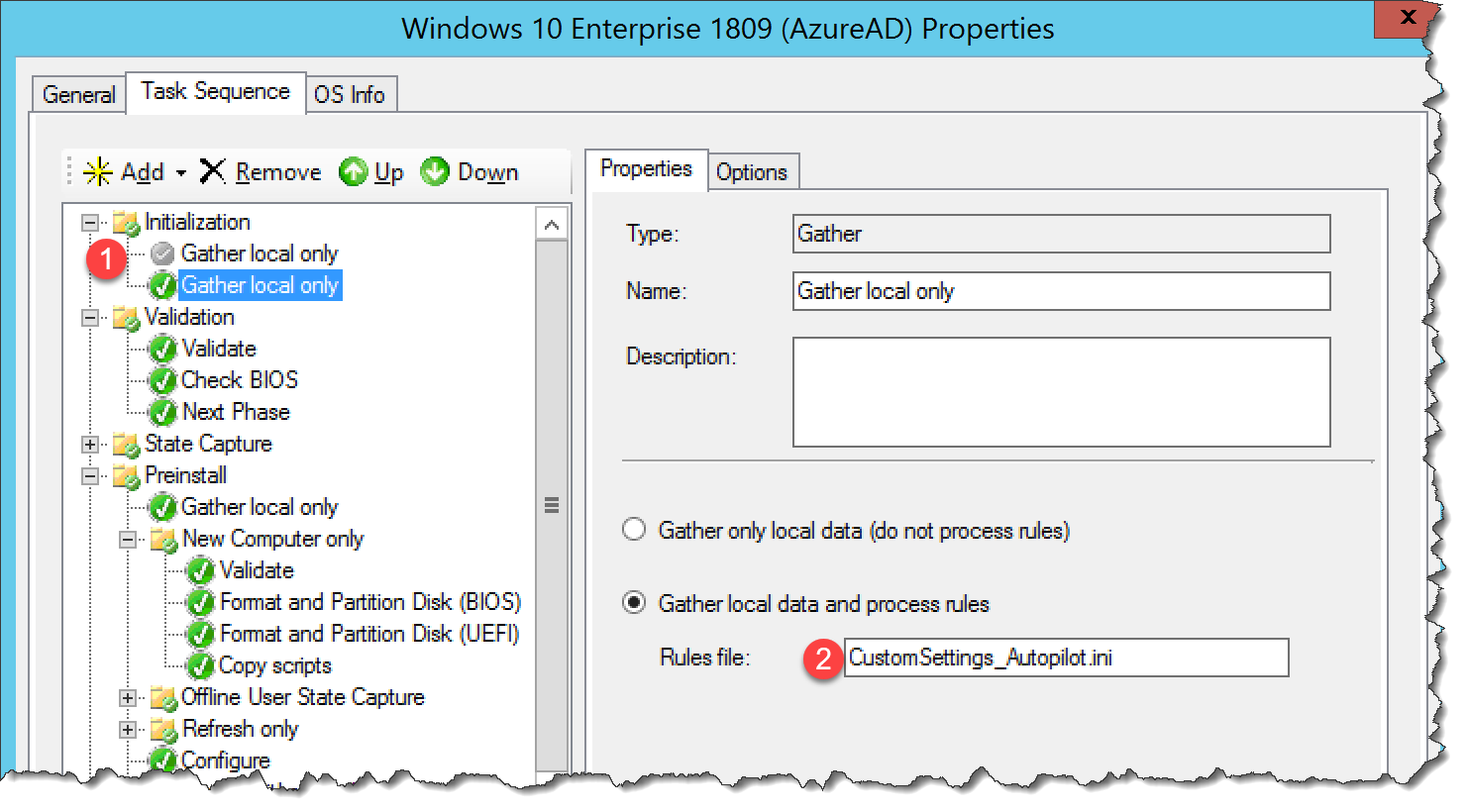Click the green check icon on Copy scripts
Screen dimensions: 1468x812
tap(200, 665)
